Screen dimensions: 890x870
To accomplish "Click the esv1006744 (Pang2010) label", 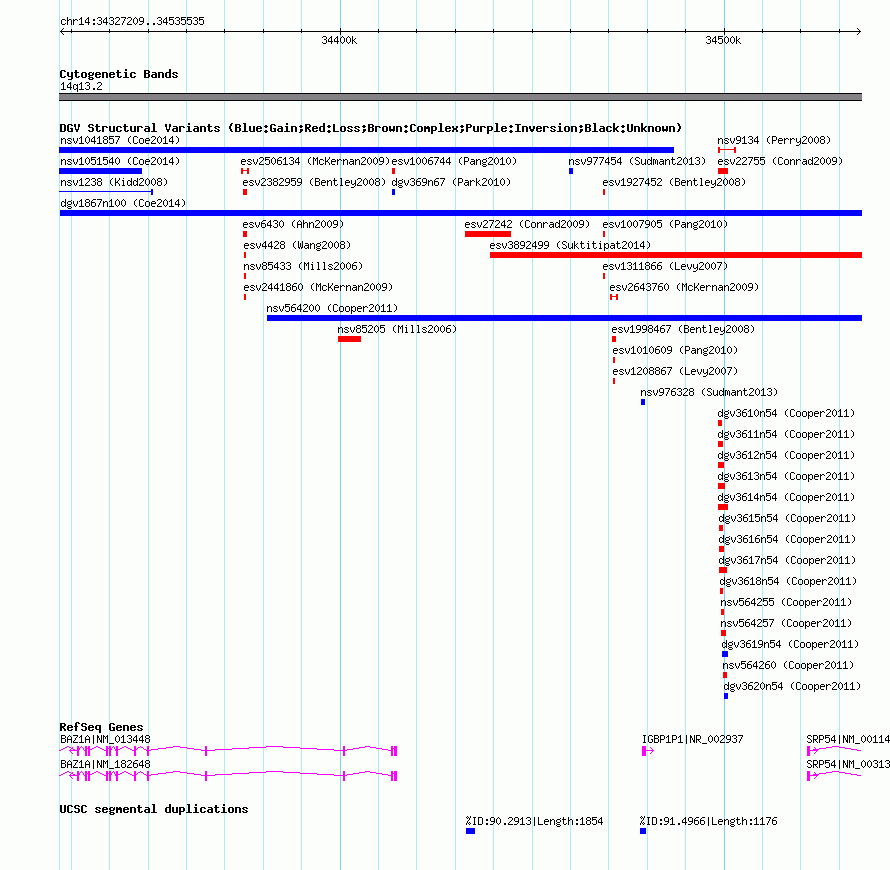I will (454, 161).
